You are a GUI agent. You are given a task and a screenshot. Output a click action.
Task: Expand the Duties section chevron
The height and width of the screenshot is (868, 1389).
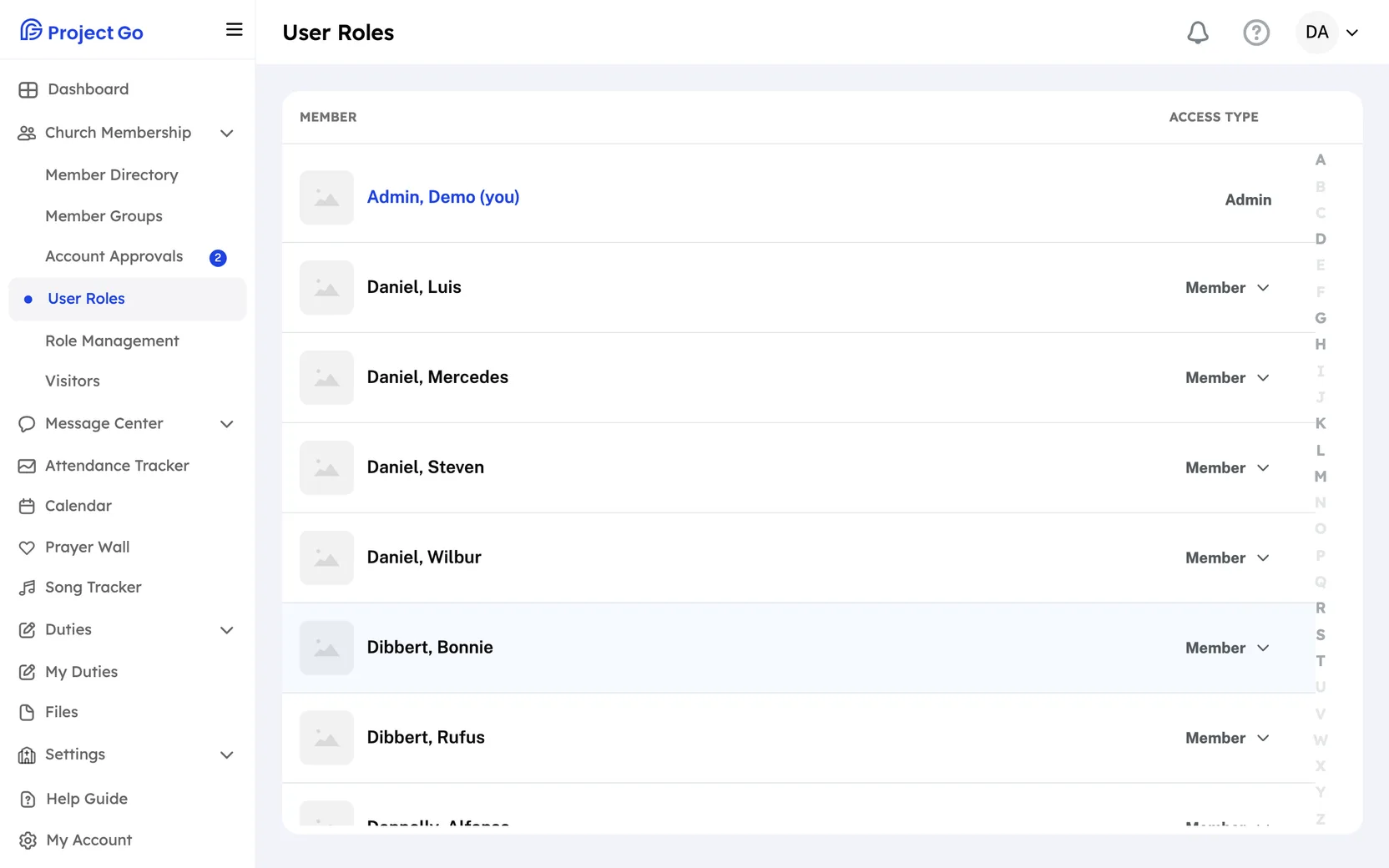(x=227, y=630)
